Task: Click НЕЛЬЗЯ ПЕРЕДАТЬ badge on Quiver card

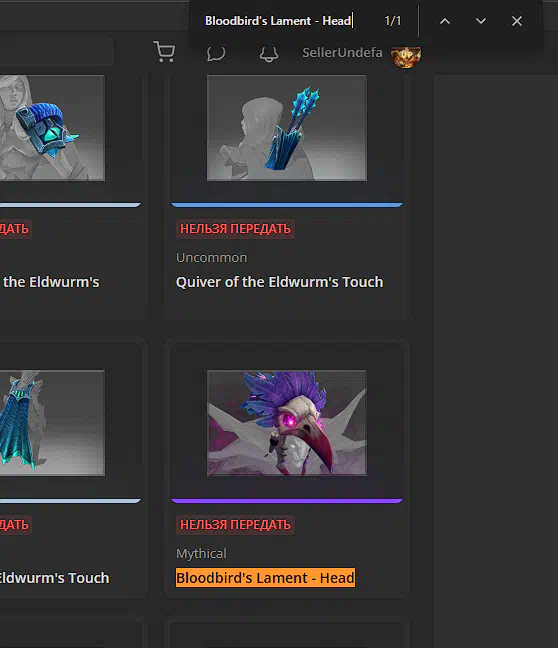Action: (235, 229)
